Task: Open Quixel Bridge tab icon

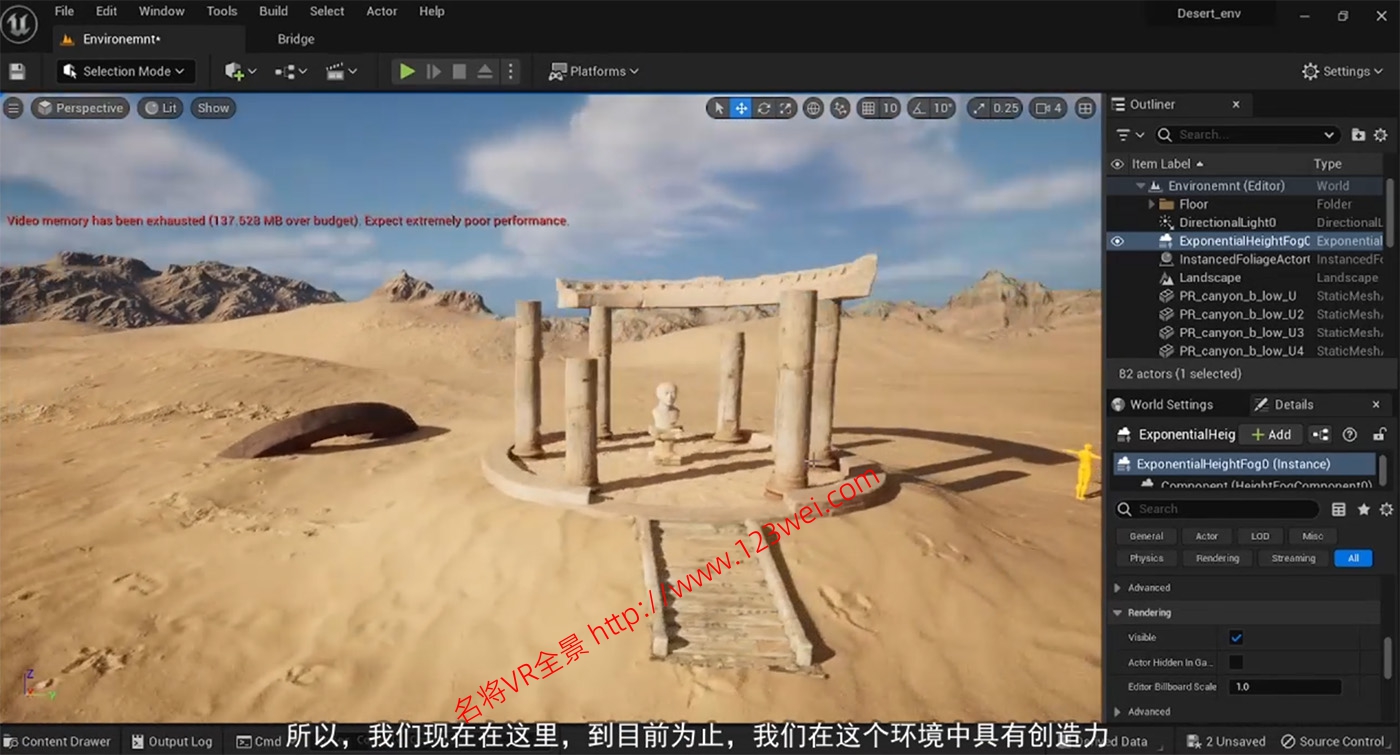Action: point(295,38)
